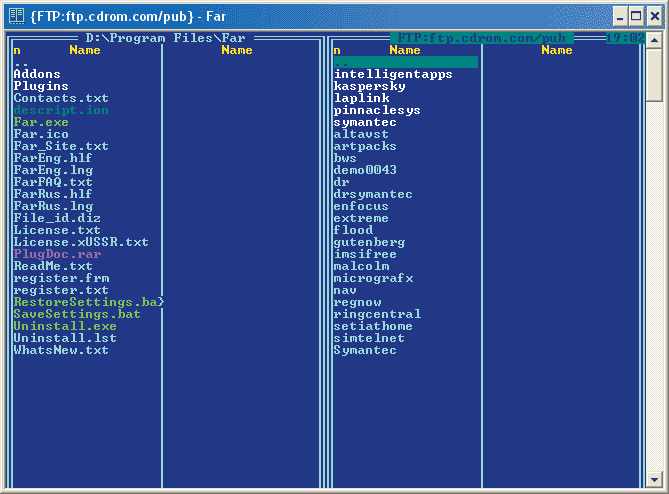Click the scrollbar down arrow
669x494 pixels.
(x=654, y=479)
